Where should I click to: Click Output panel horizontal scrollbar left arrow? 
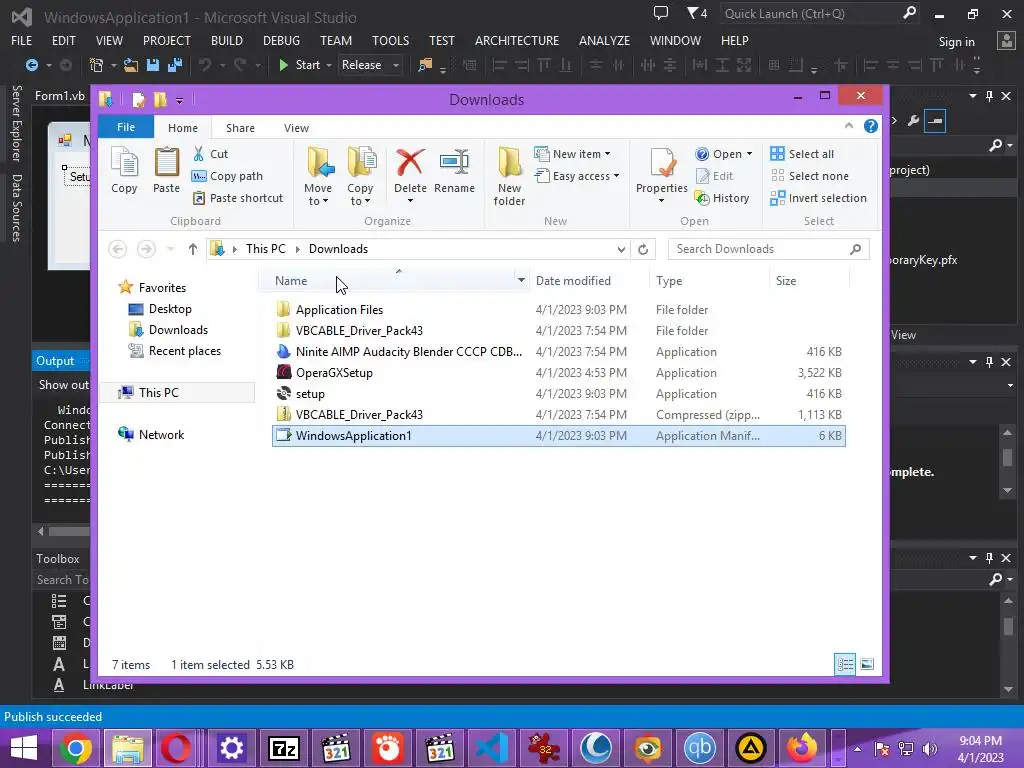coord(41,531)
